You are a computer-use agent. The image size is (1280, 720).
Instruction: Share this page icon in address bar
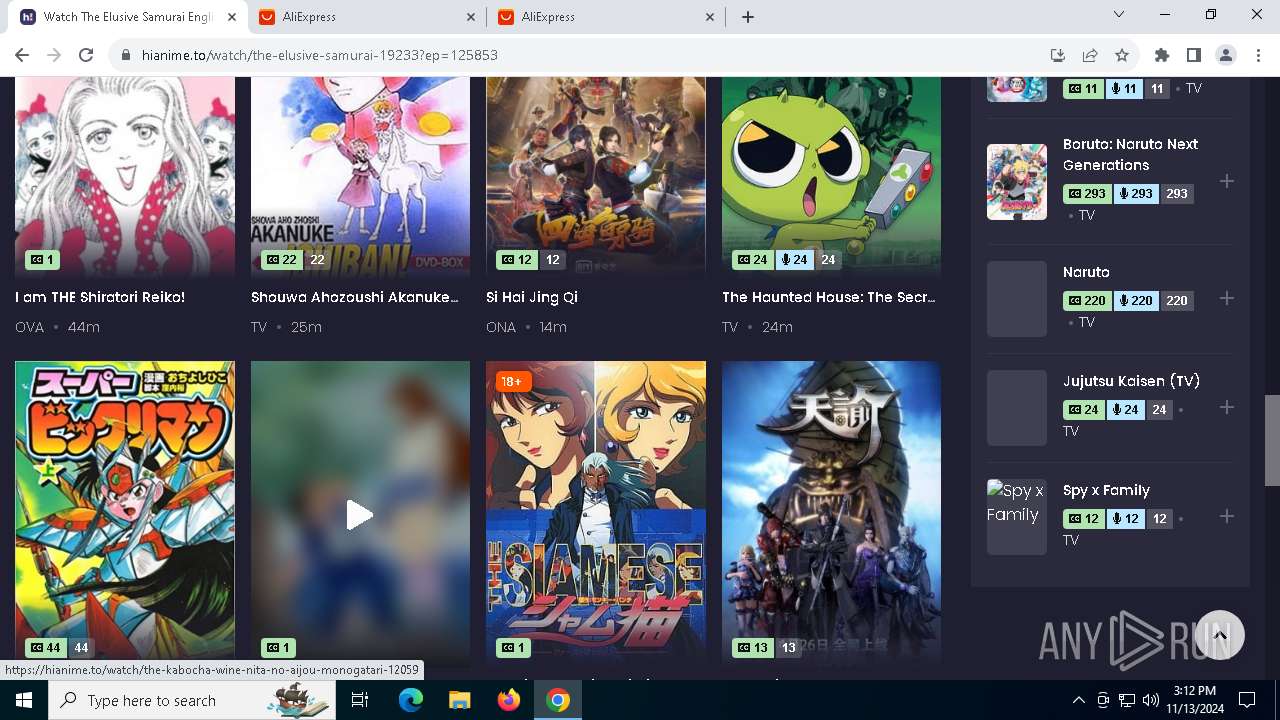tap(1090, 55)
